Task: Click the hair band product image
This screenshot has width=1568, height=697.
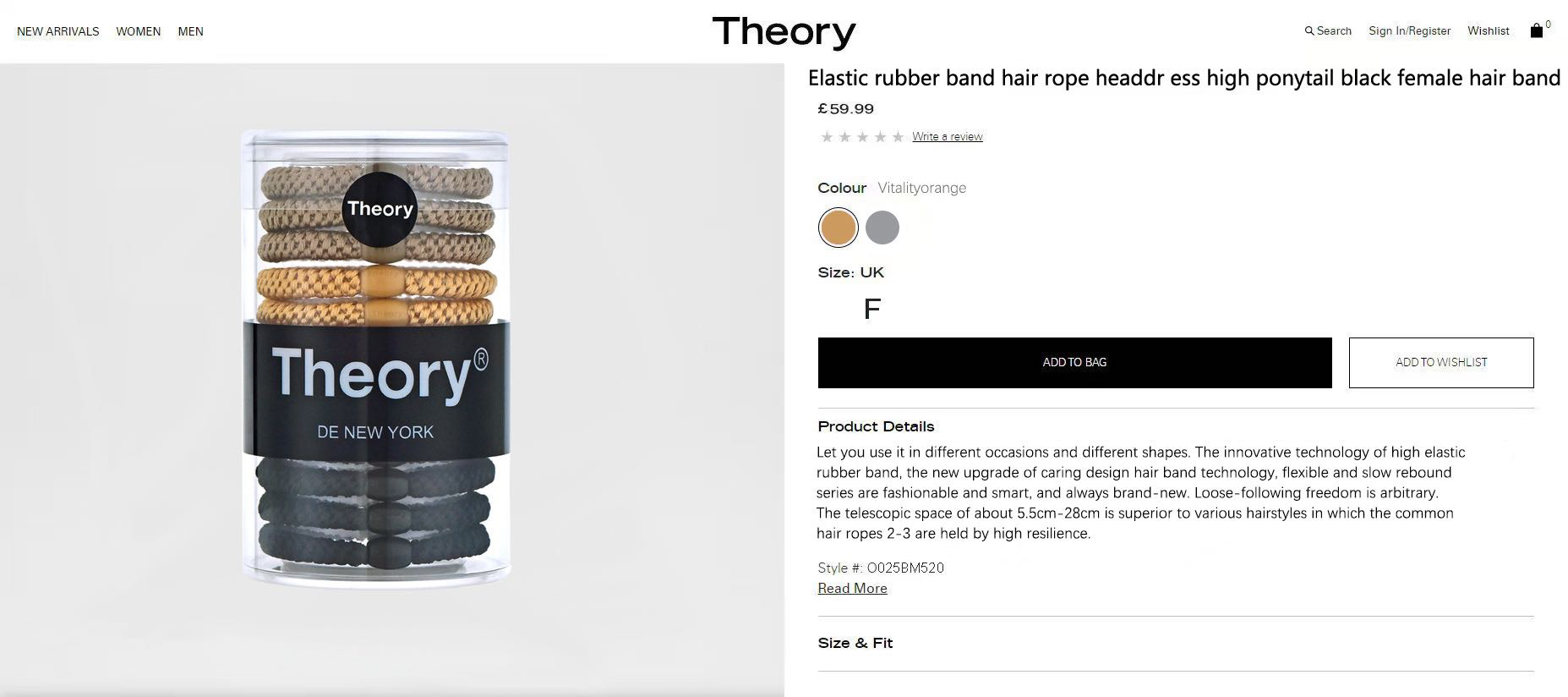Action: point(376,359)
